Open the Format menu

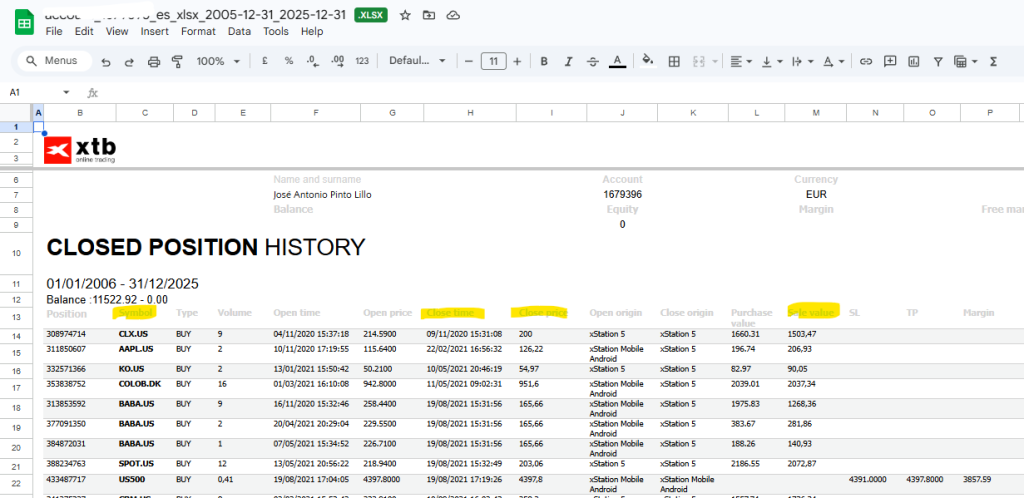coord(198,31)
